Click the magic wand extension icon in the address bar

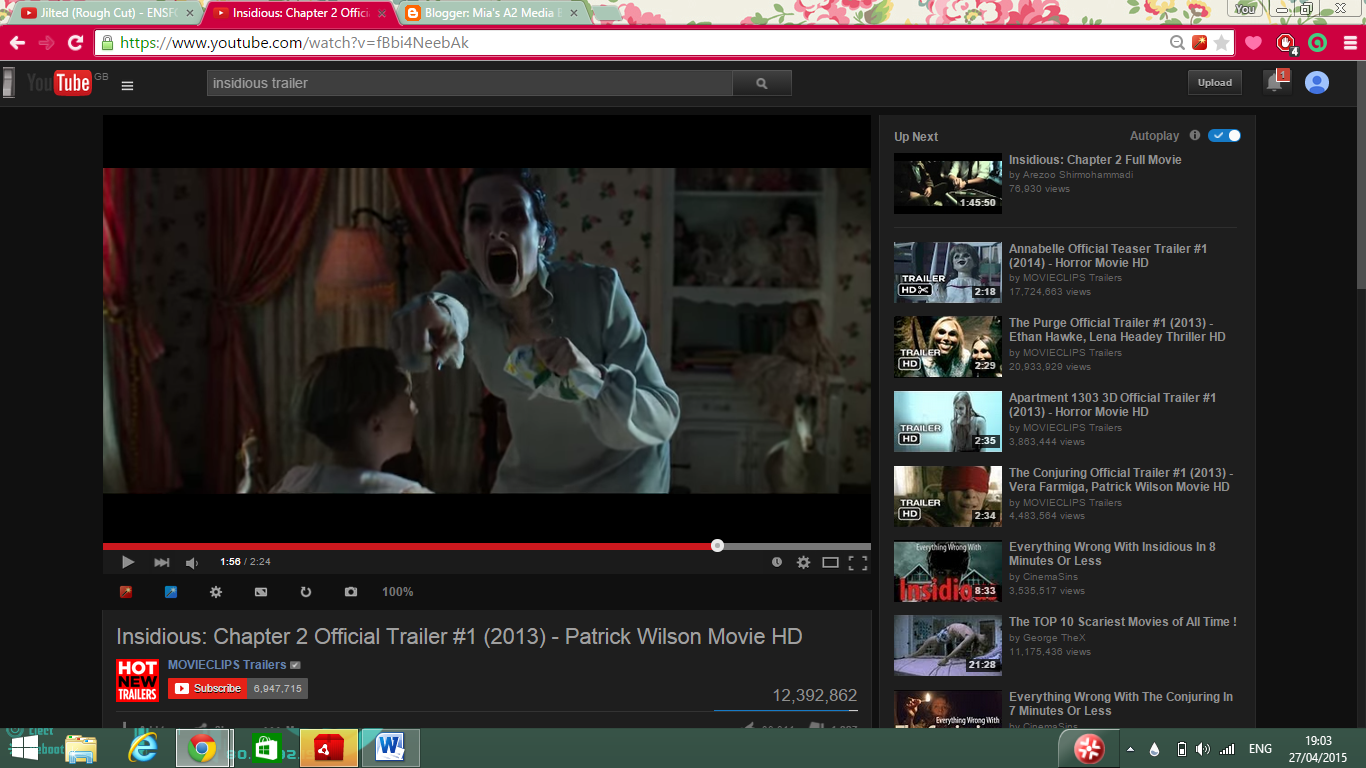tap(1199, 43)
